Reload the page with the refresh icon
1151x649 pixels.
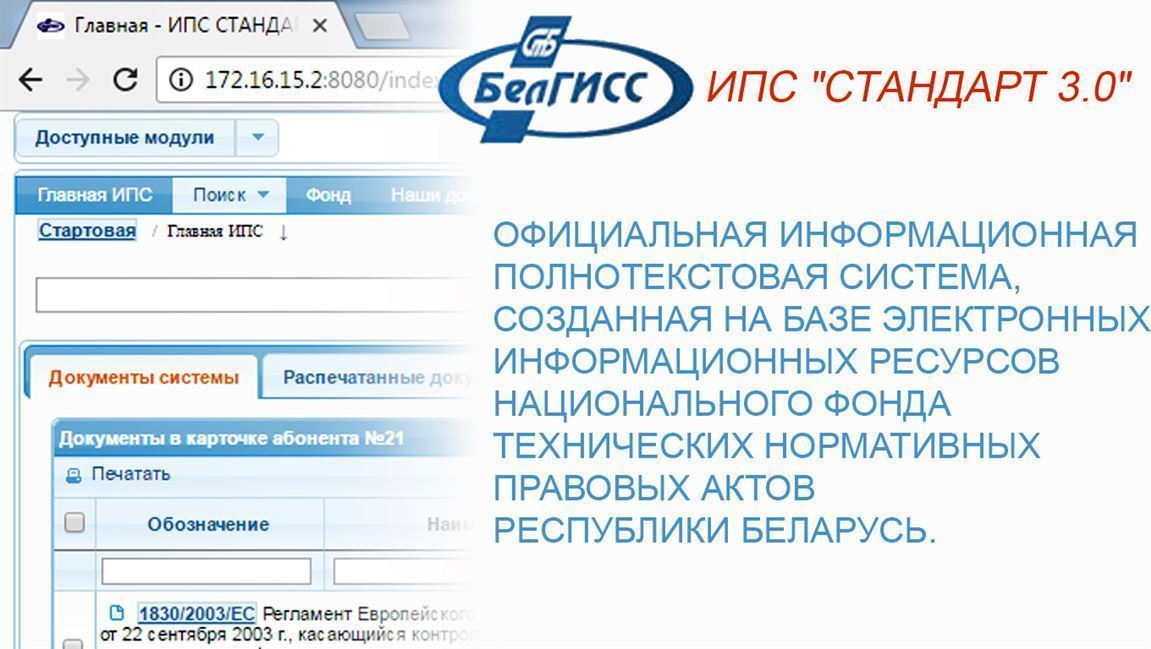coord(125,80)
